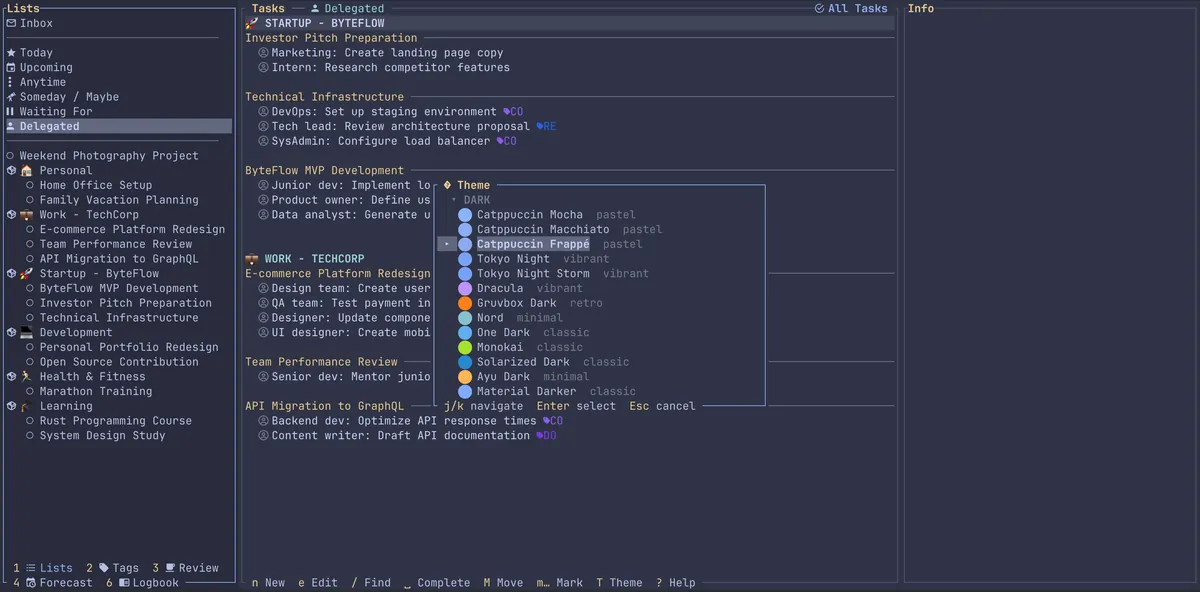Open Someday / Maybe telescope icon
This screenshot has width=1200, height=592.
coord(11,97)
